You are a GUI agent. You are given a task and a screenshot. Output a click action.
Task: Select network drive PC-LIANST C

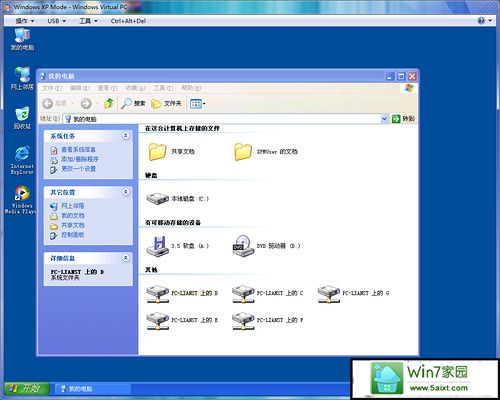(x=268, y=294)
